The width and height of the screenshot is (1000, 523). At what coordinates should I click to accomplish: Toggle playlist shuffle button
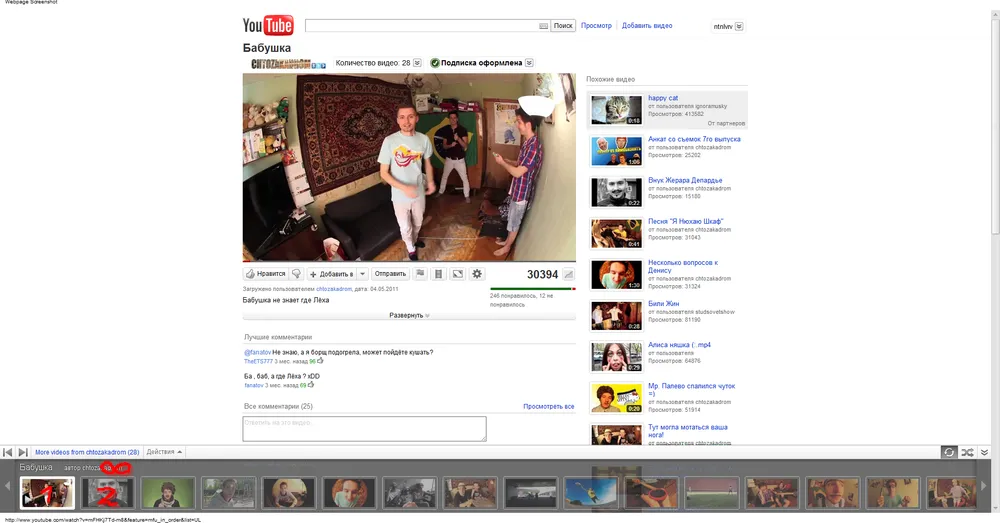[967, 452]
